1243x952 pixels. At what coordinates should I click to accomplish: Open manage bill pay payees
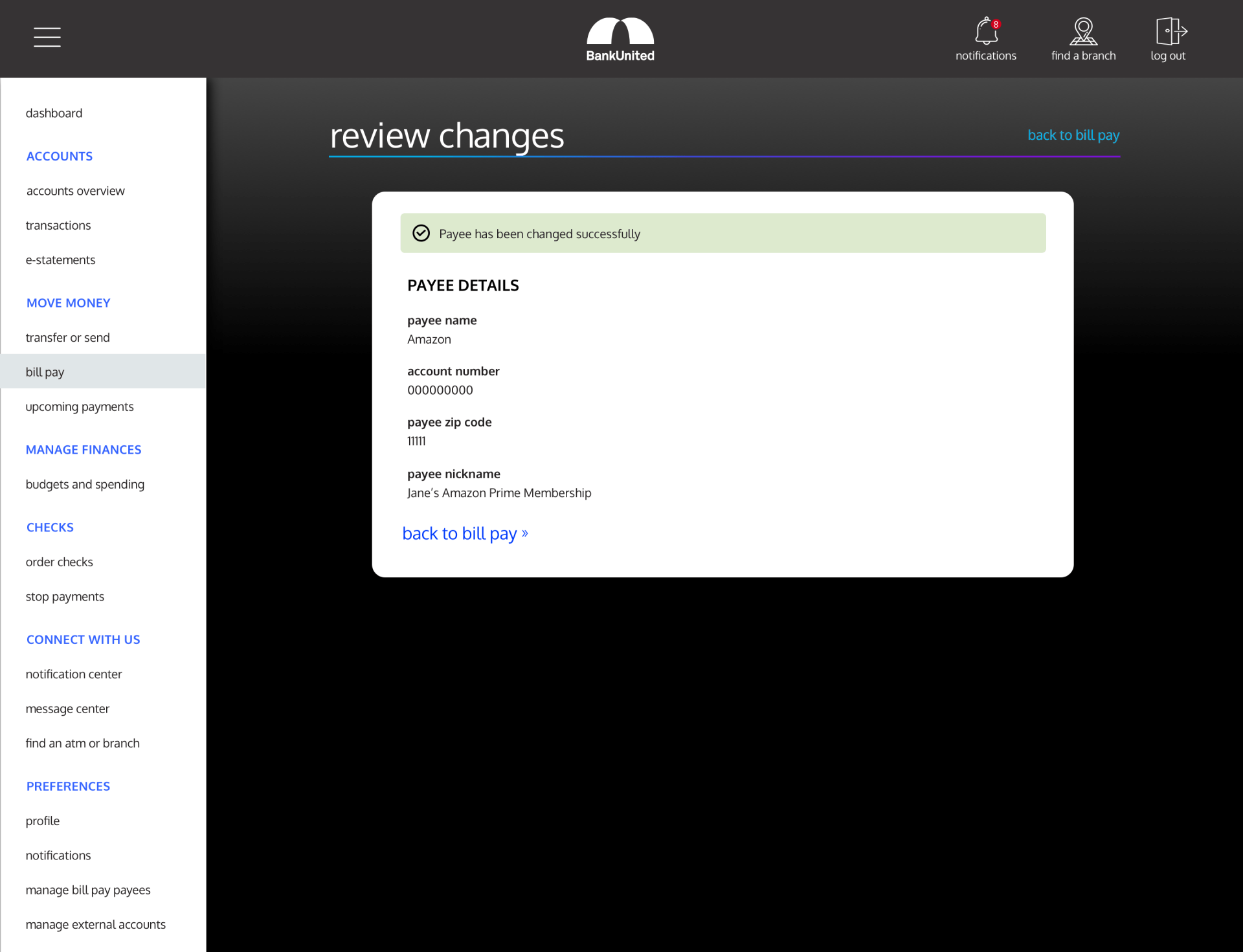[88, 891]
